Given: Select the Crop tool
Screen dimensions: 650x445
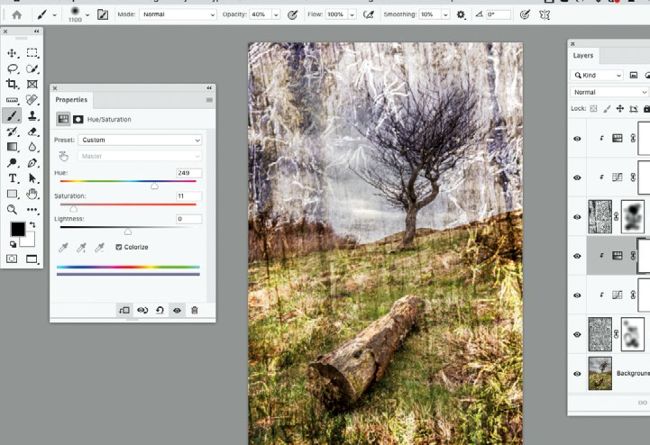Looking at the screenshot, I should click(x=12, y=85).
